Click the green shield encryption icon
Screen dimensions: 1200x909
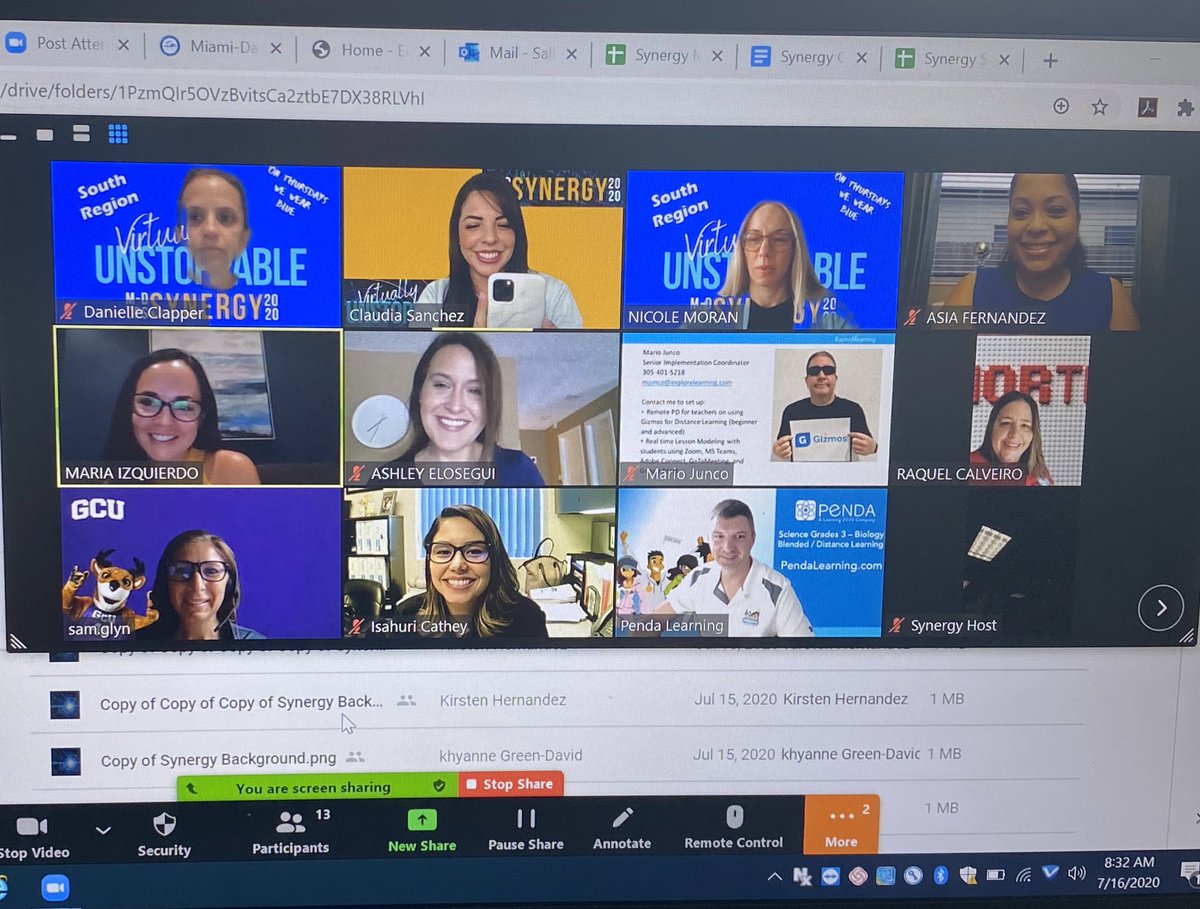point(439,786)
